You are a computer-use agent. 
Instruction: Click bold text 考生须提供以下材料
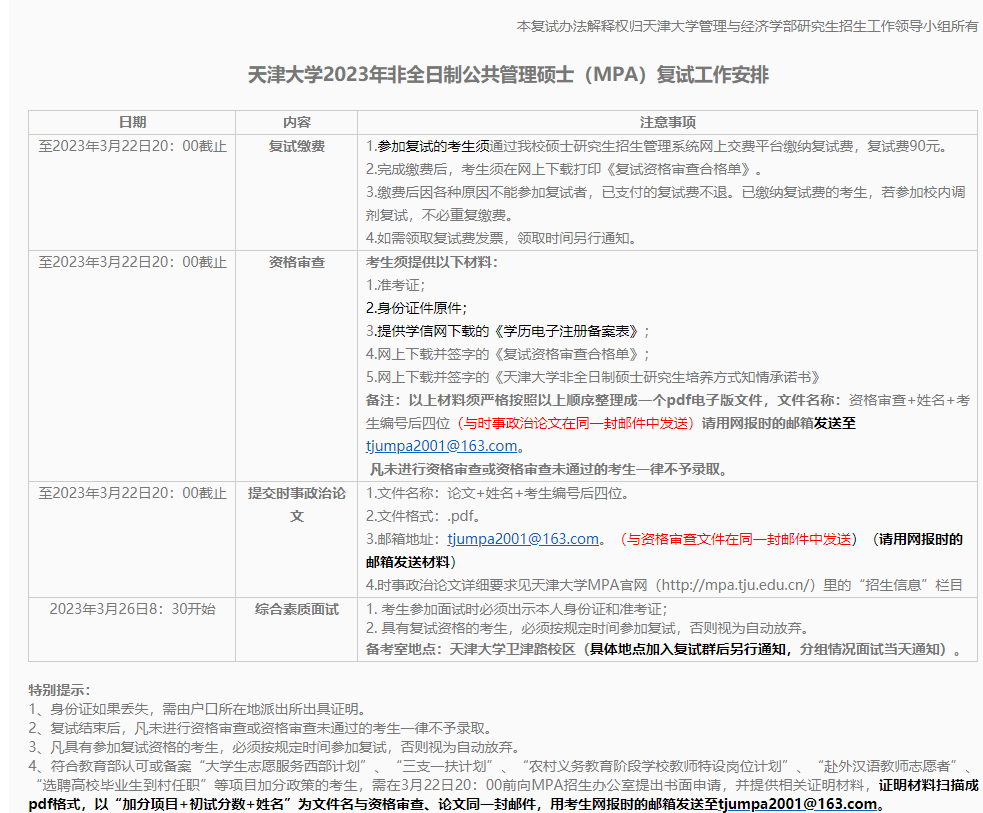click(432, 262)
